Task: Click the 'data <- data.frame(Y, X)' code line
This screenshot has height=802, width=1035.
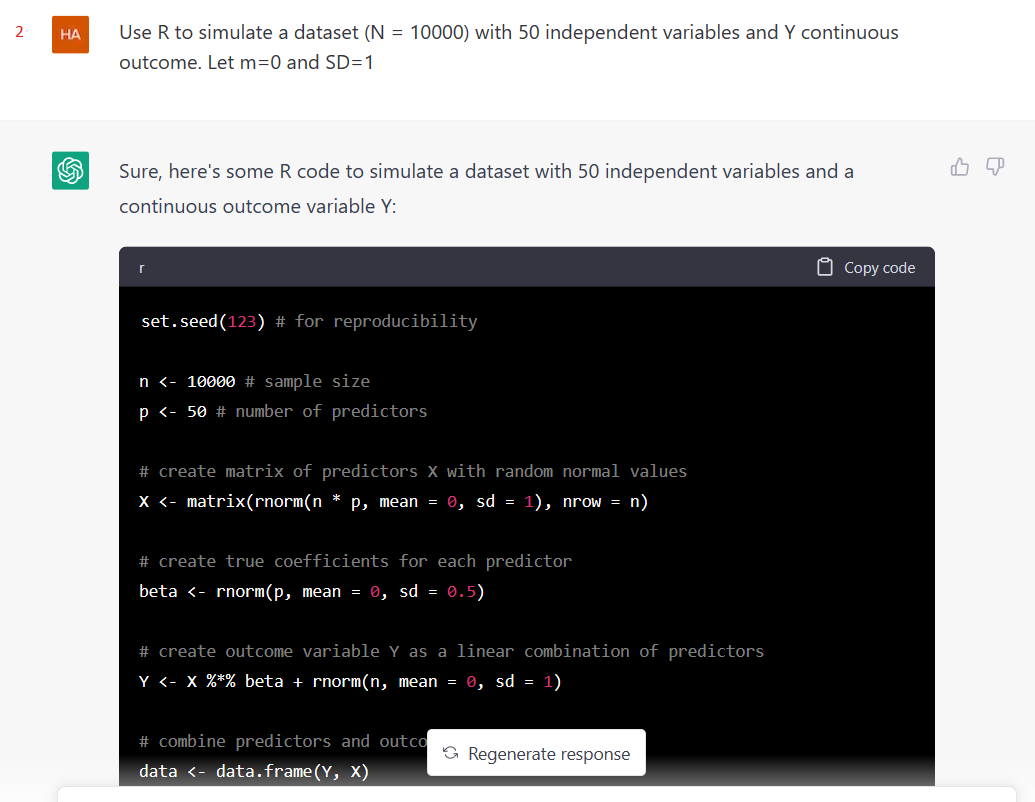Action: click(x=253, y=771)
